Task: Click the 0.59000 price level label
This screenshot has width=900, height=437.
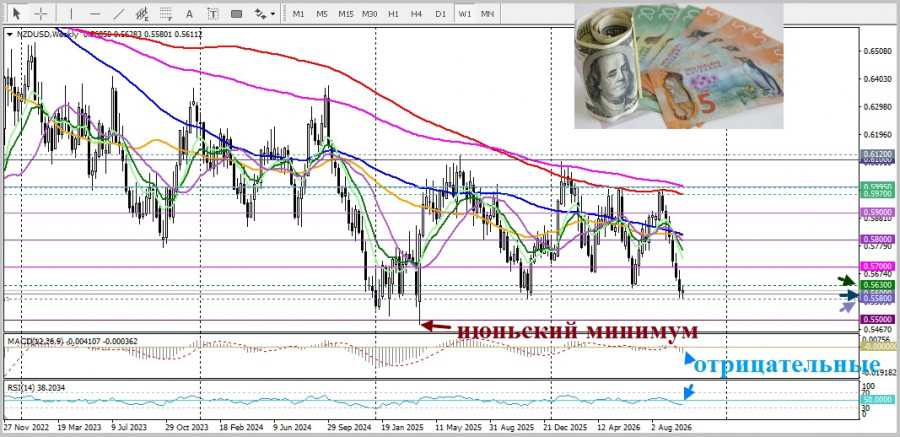Action: pos(878,212)
